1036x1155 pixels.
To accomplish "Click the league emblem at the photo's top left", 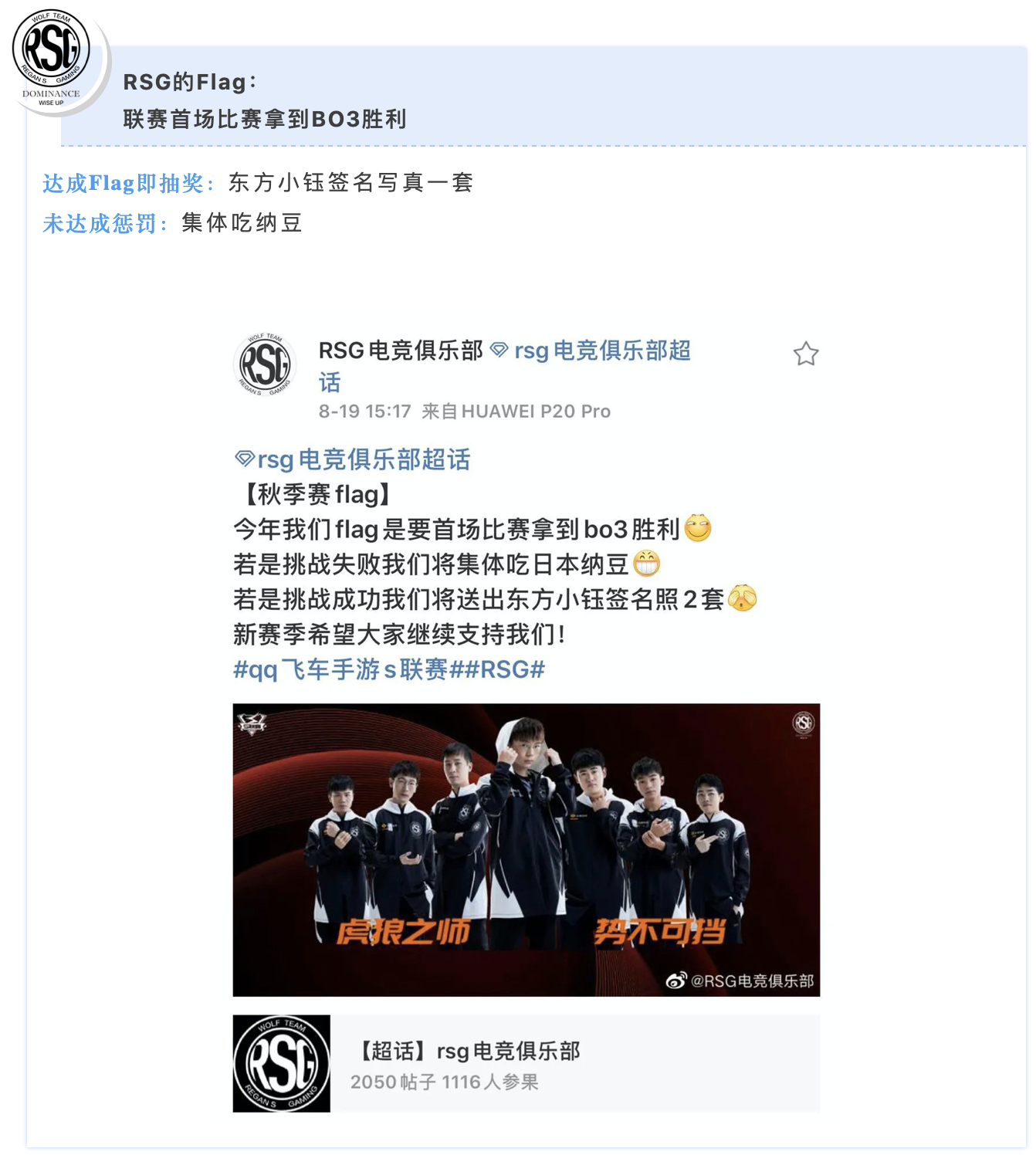I will (x=252, y=723).
